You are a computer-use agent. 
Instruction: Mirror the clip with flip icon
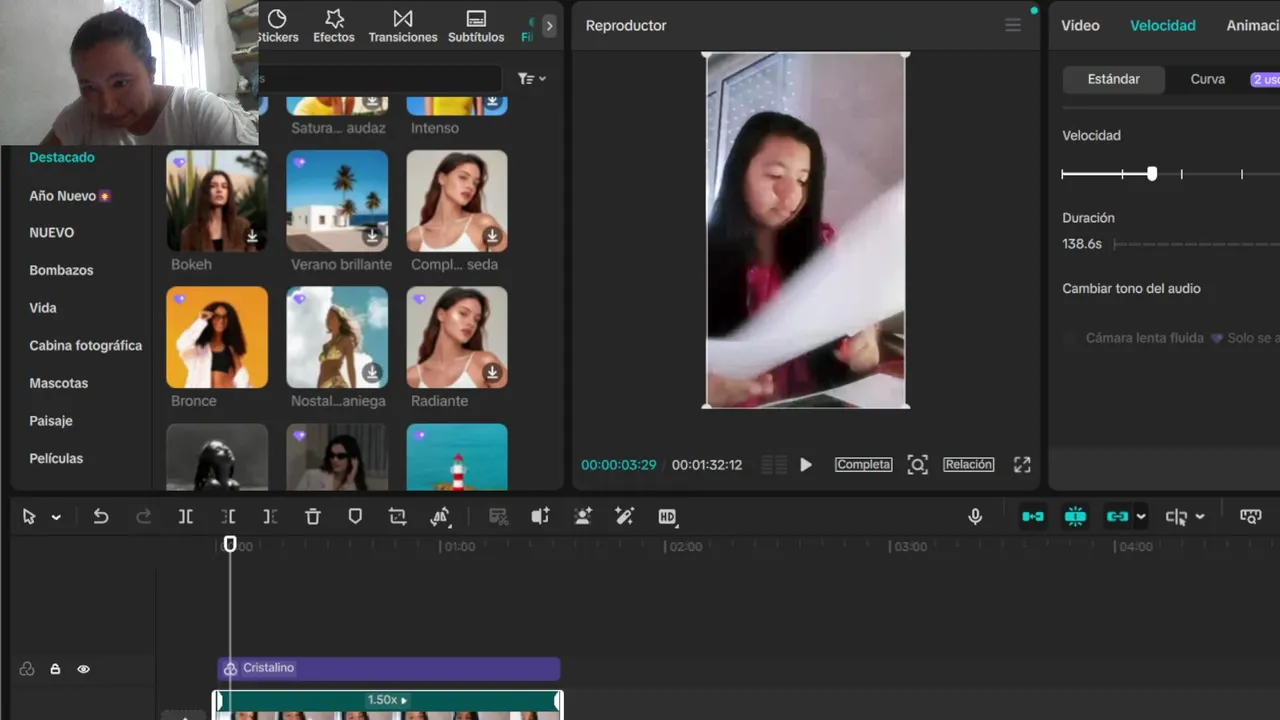click(x=440, y=517)
